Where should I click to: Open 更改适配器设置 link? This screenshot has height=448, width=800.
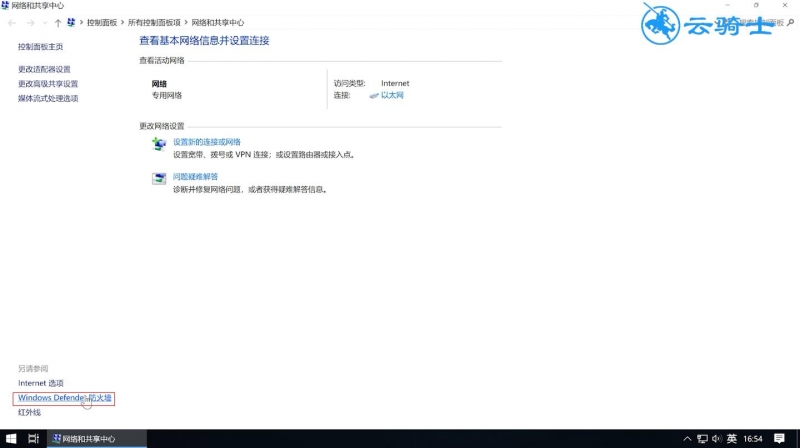(x=44, y=69)
